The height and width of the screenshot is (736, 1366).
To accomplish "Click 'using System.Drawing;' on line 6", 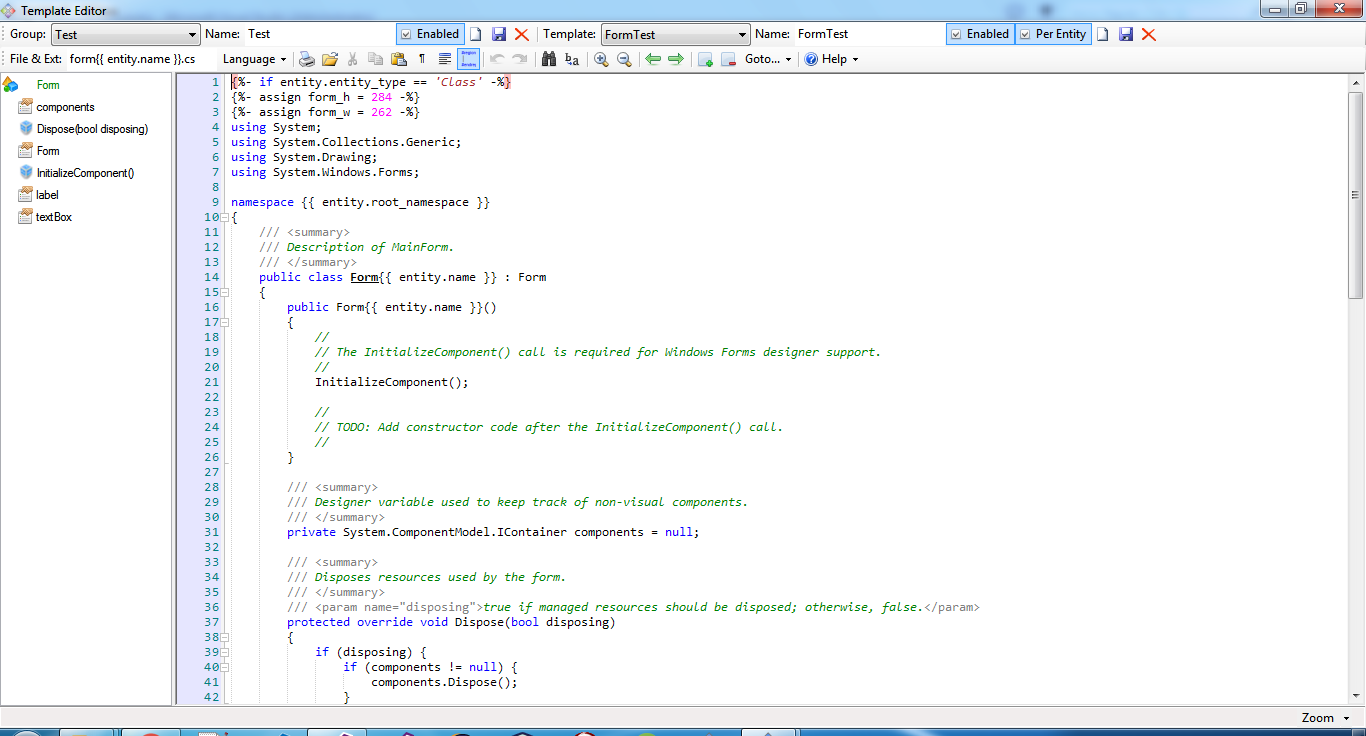I will click(x=304, y=157).
